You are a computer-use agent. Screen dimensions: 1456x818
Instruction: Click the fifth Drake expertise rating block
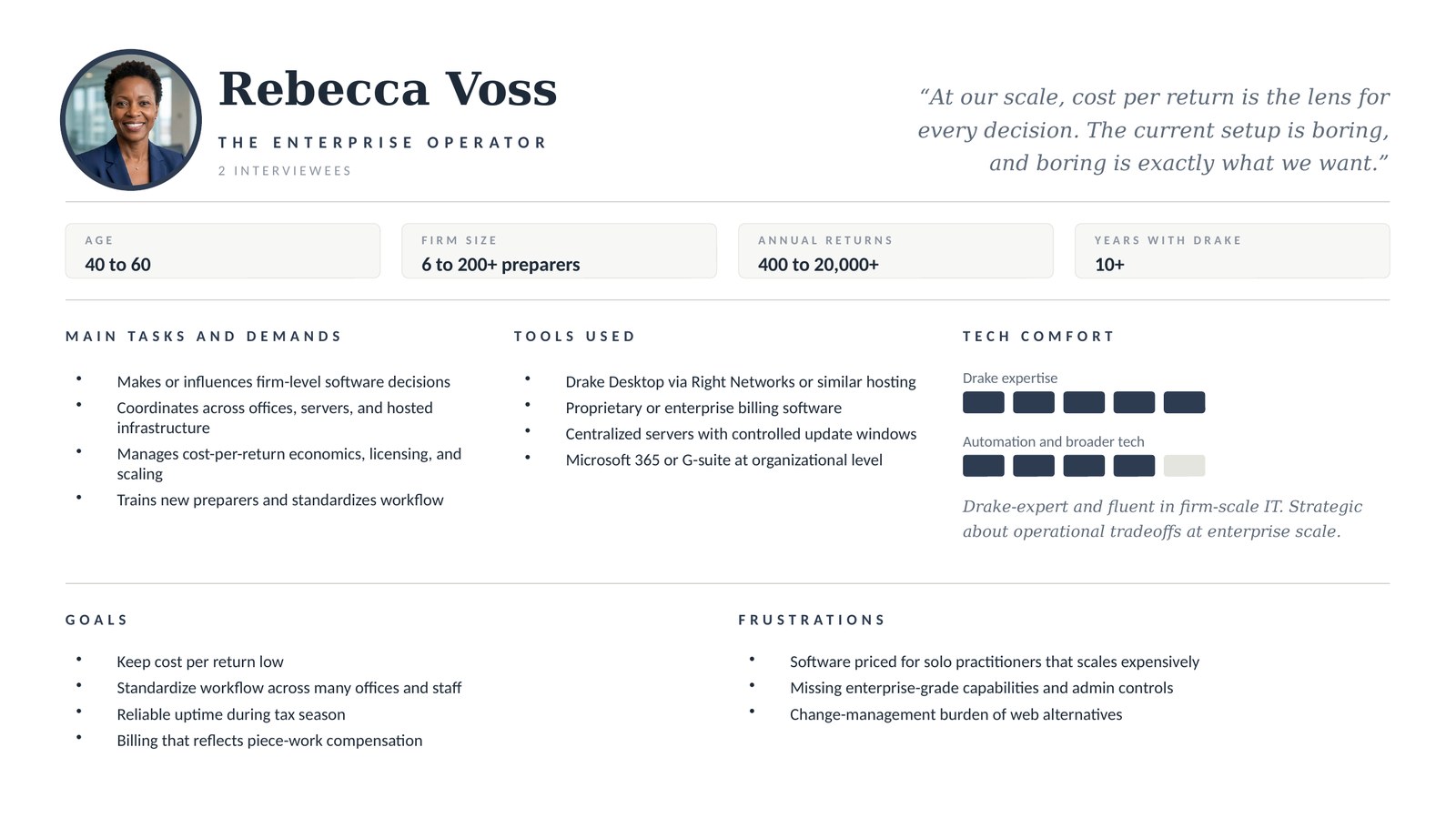point(1183,402)
